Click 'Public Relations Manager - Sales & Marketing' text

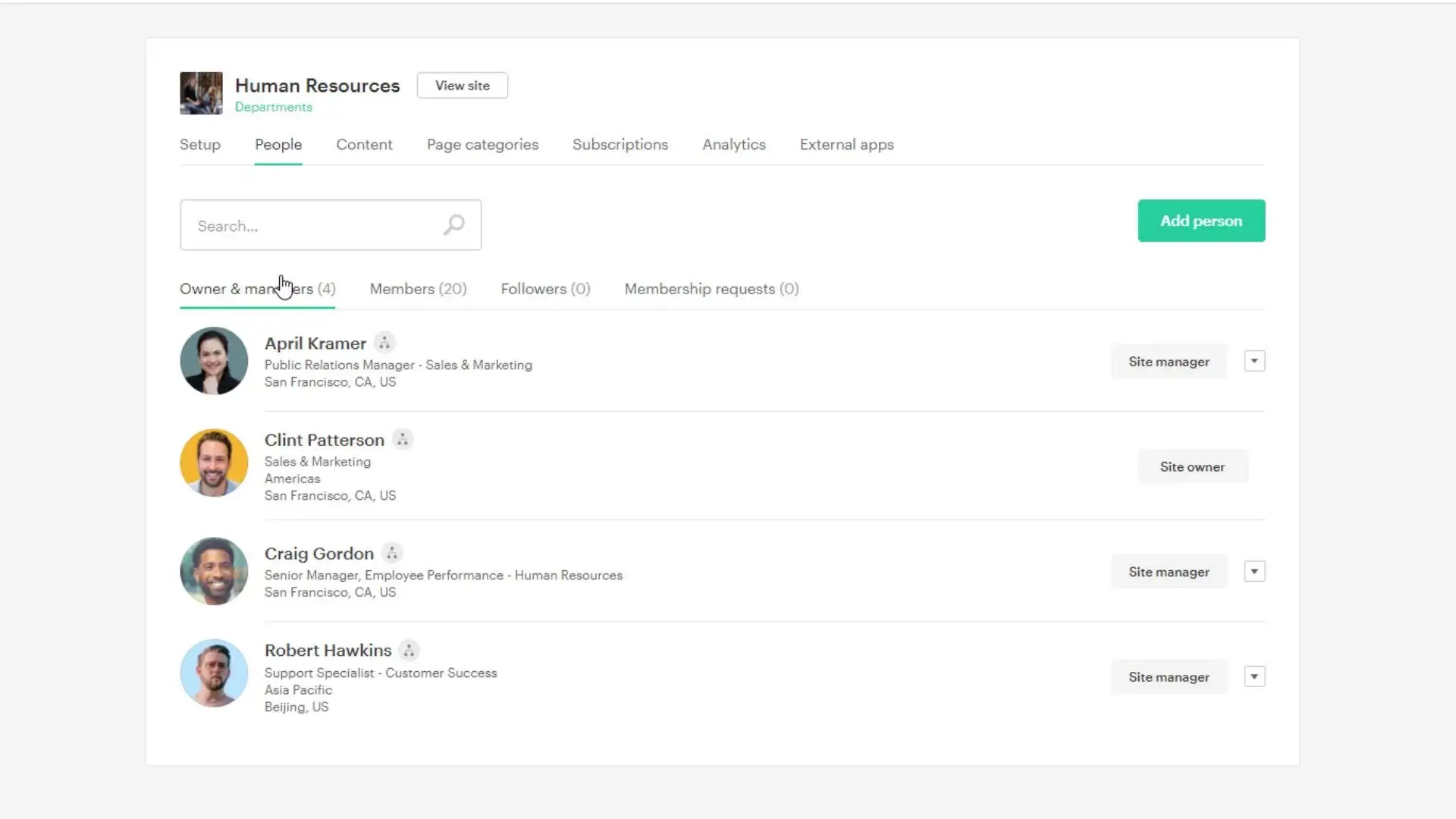click(398, 365)
